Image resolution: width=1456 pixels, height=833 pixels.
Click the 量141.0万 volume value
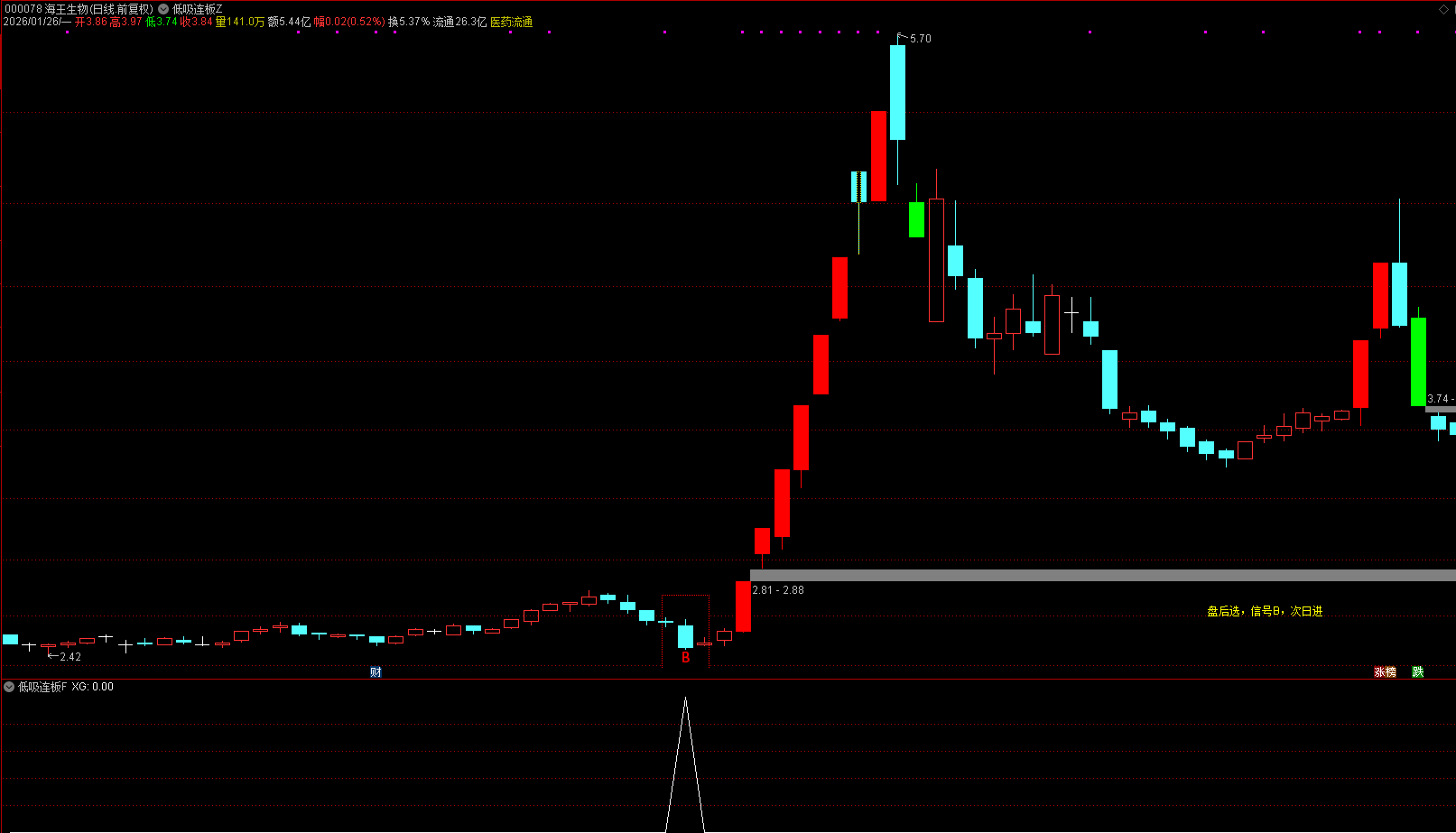[x=240, y=22]
